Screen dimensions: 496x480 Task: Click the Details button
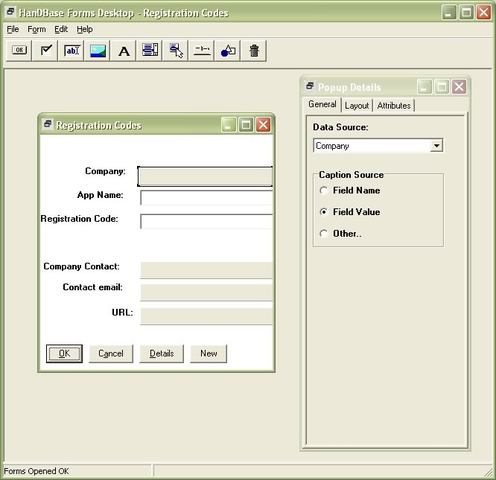tap(161, 353)
